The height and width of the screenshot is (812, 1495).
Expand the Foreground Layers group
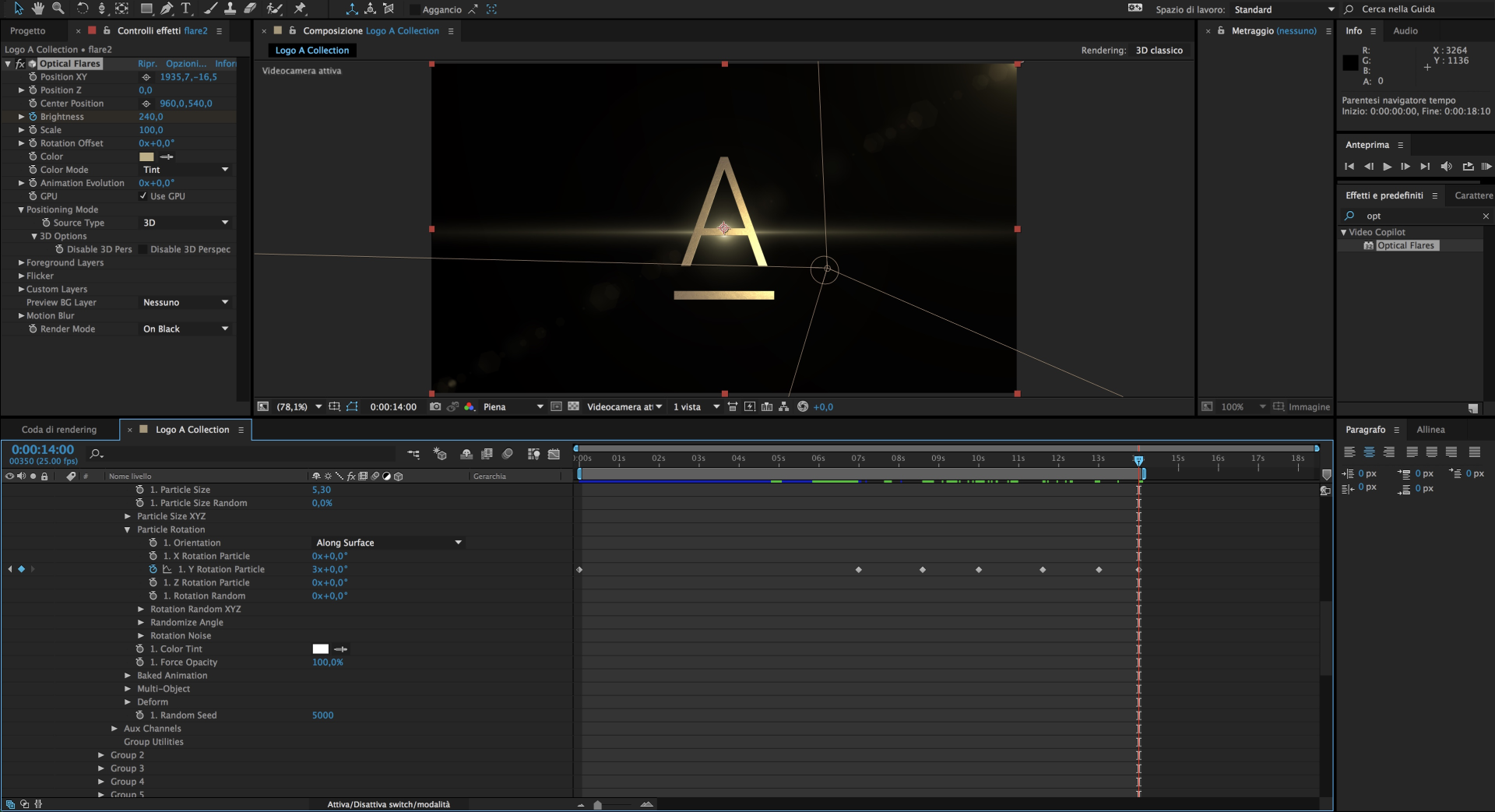22,262
